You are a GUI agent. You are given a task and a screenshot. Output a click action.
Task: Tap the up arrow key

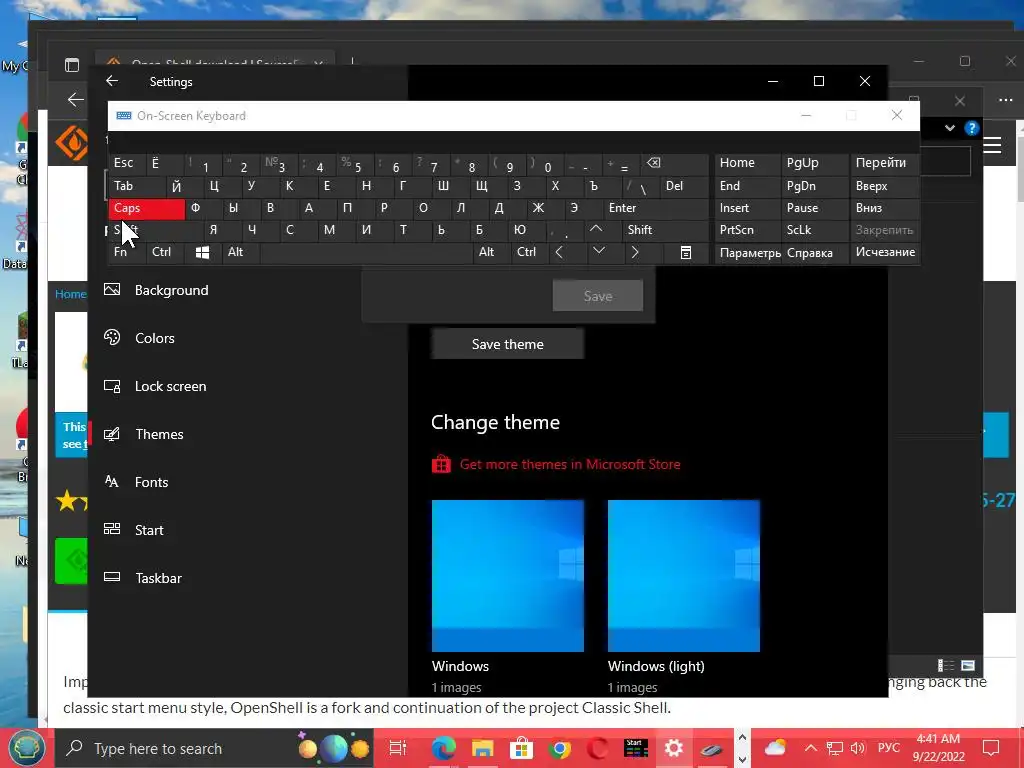(x=596, y=229)
